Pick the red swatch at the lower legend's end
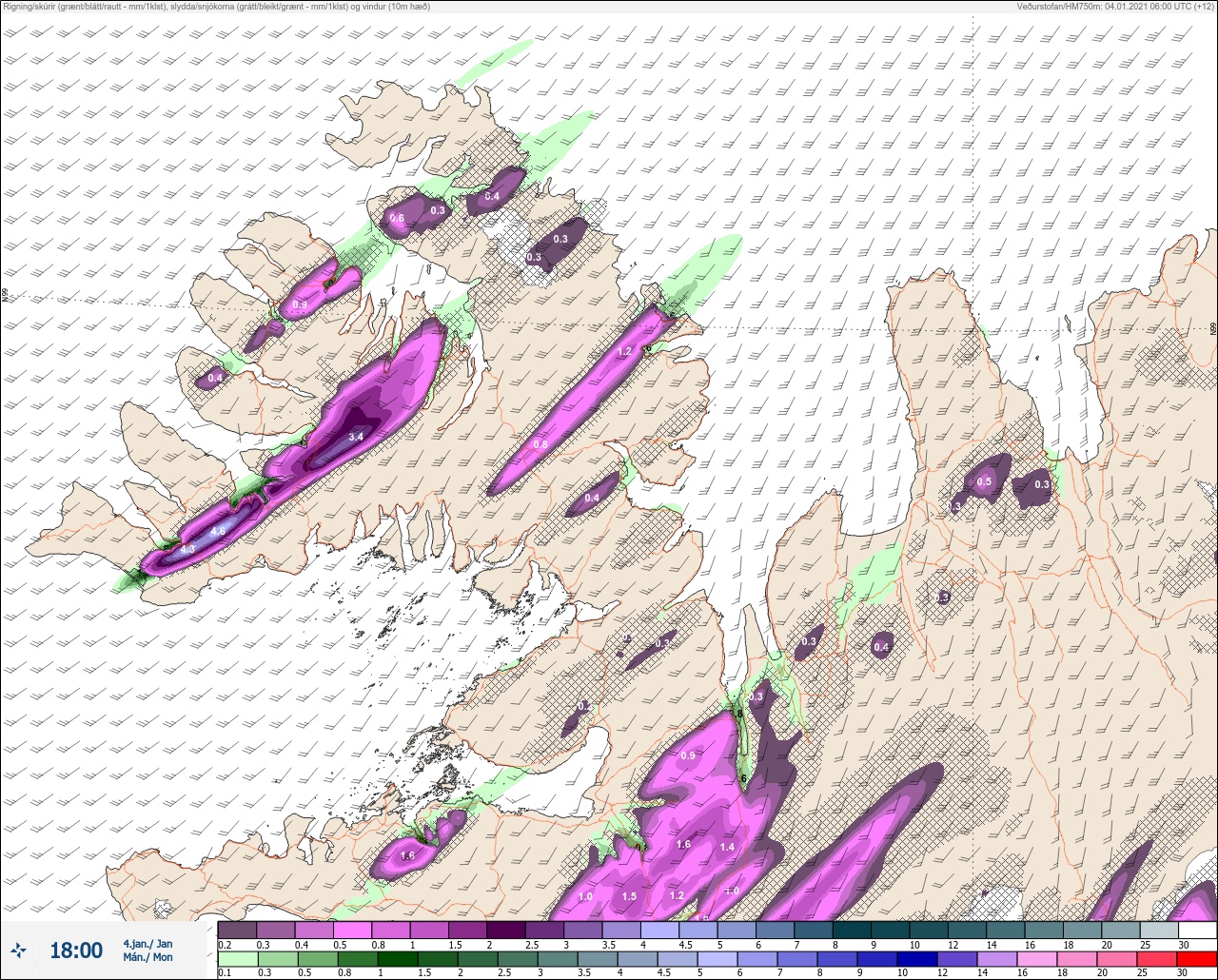 pyautogui.click(x=1197, y=959)
